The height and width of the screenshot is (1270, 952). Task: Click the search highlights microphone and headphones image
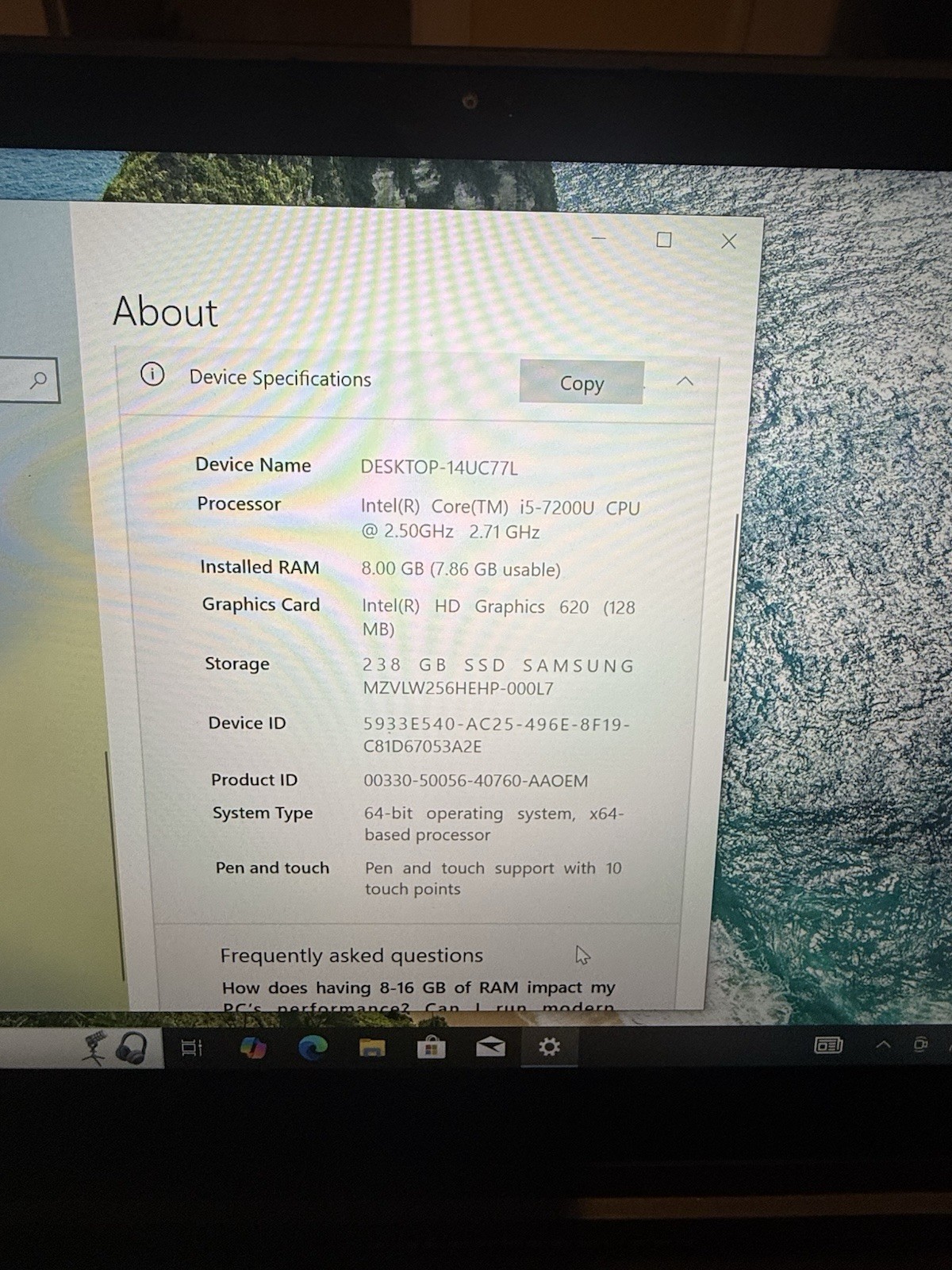coord(116,1048)
